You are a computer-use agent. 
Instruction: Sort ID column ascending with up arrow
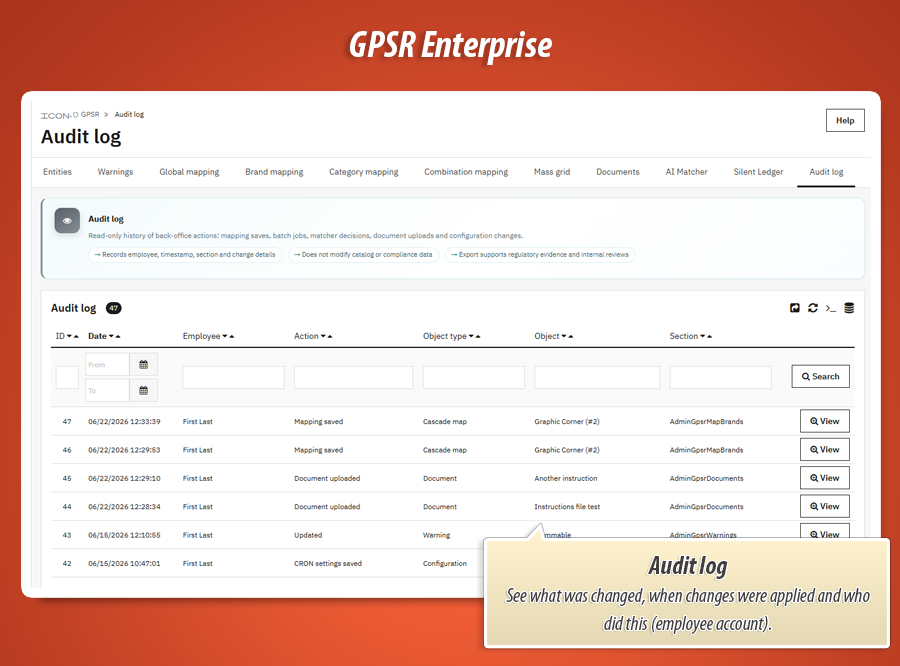tap(76, 336)
